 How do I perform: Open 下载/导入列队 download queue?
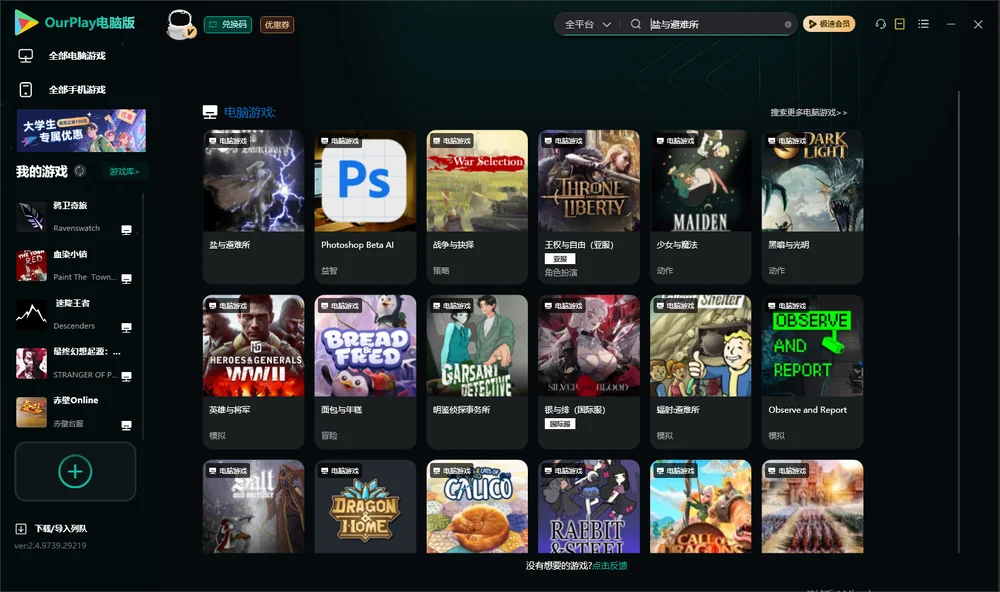pos(61,528)
